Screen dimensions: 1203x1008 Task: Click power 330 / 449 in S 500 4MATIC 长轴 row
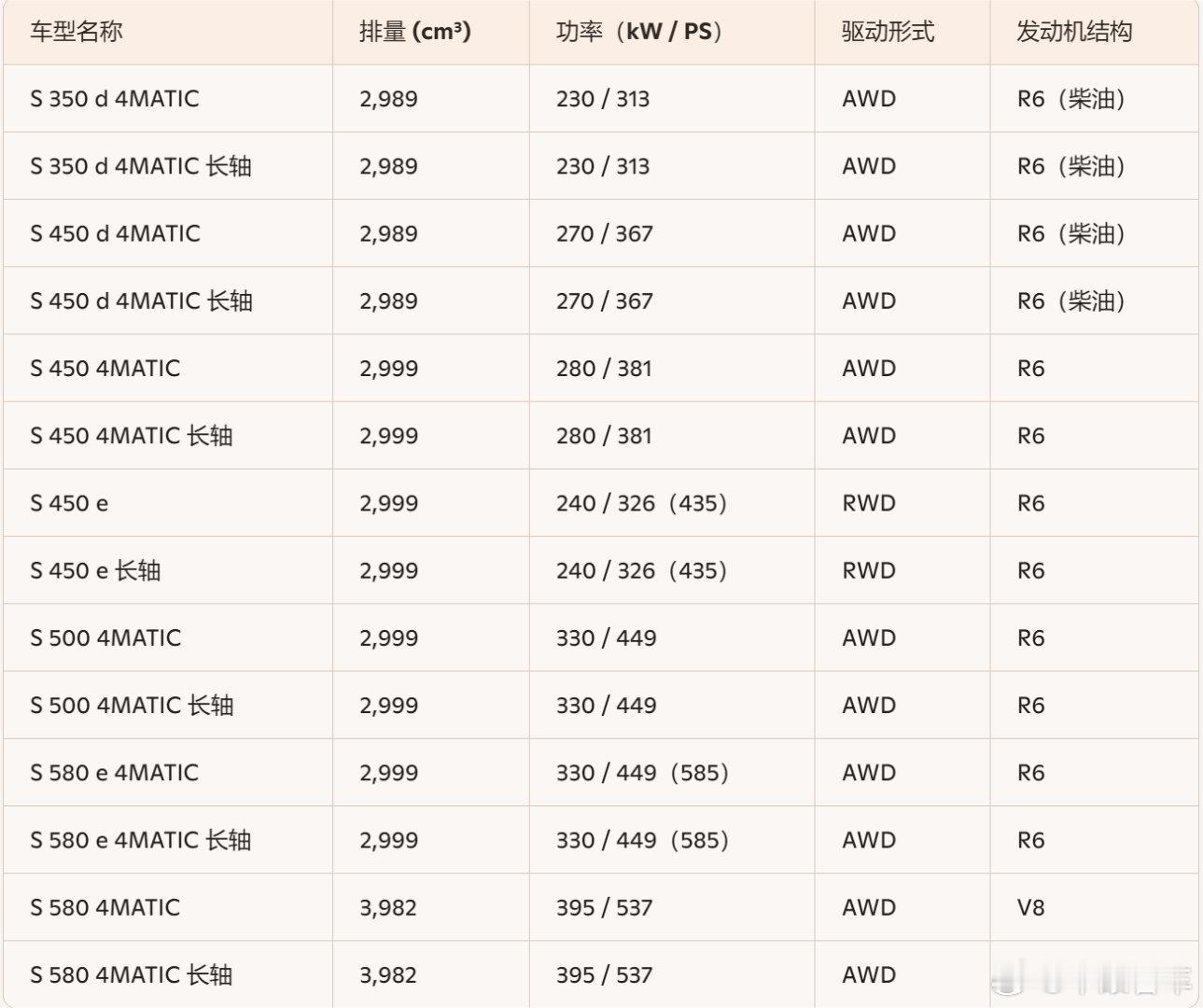(x=607, y=706)
